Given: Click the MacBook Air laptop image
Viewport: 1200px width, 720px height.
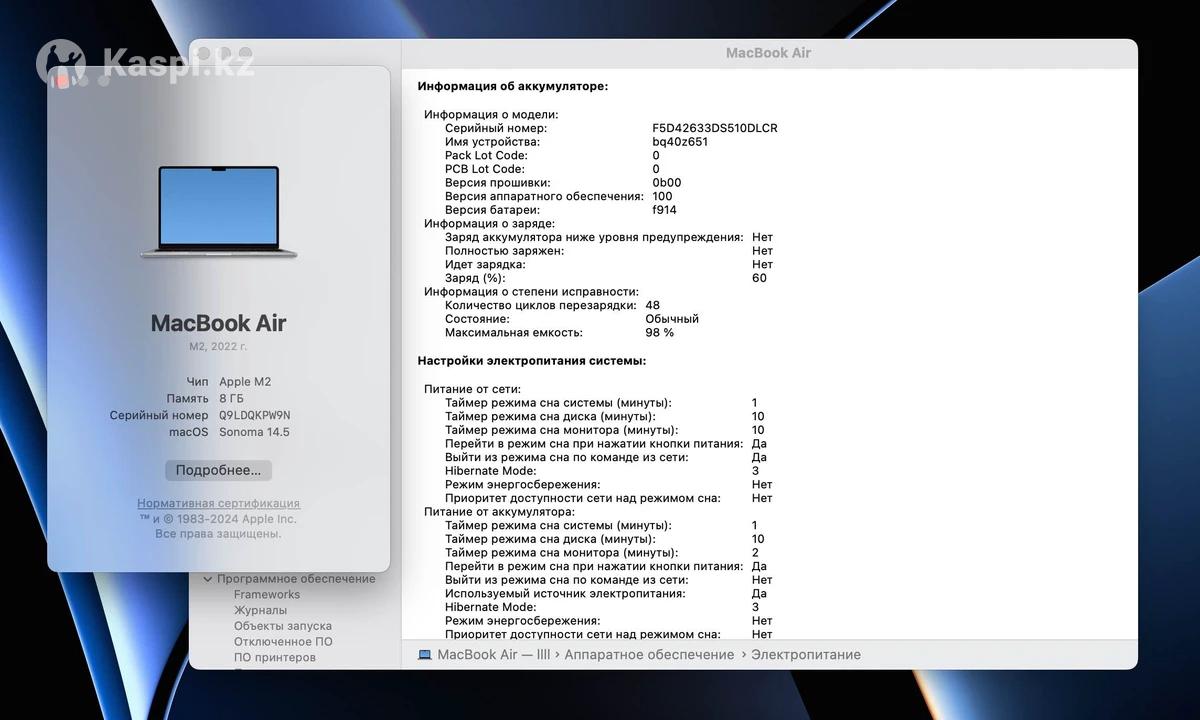Looking at the screenshot, I should click(x=218, y=212).
